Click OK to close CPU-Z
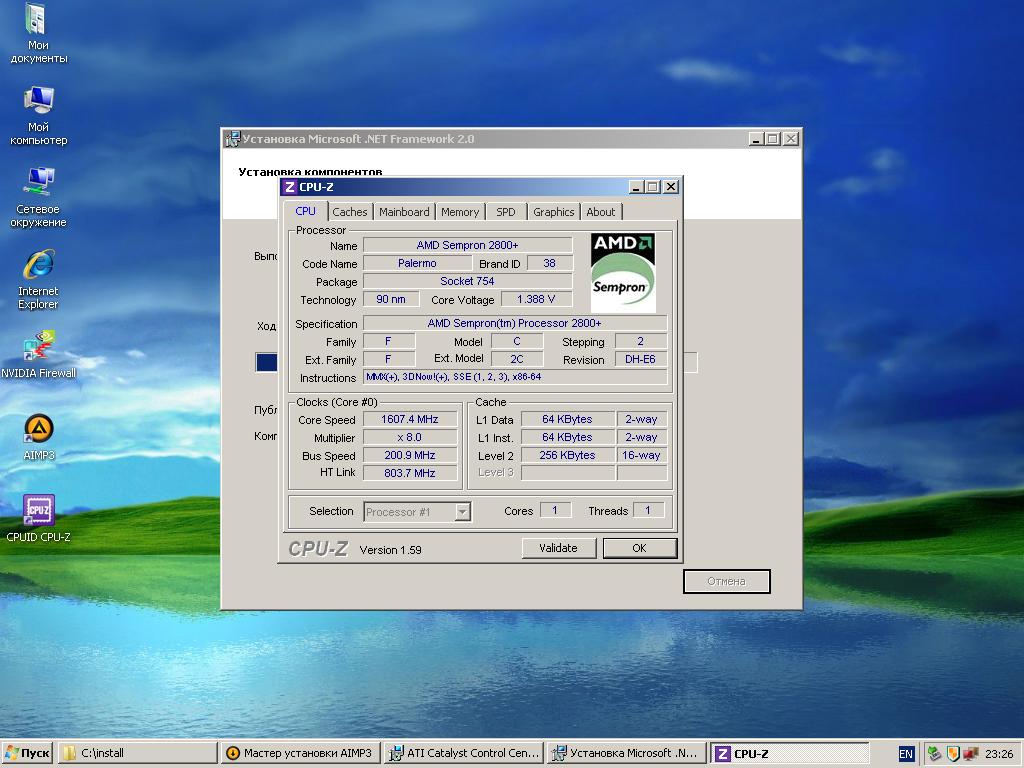The width and height of the screenshot is (1024, 768). [x=639, y=548]
